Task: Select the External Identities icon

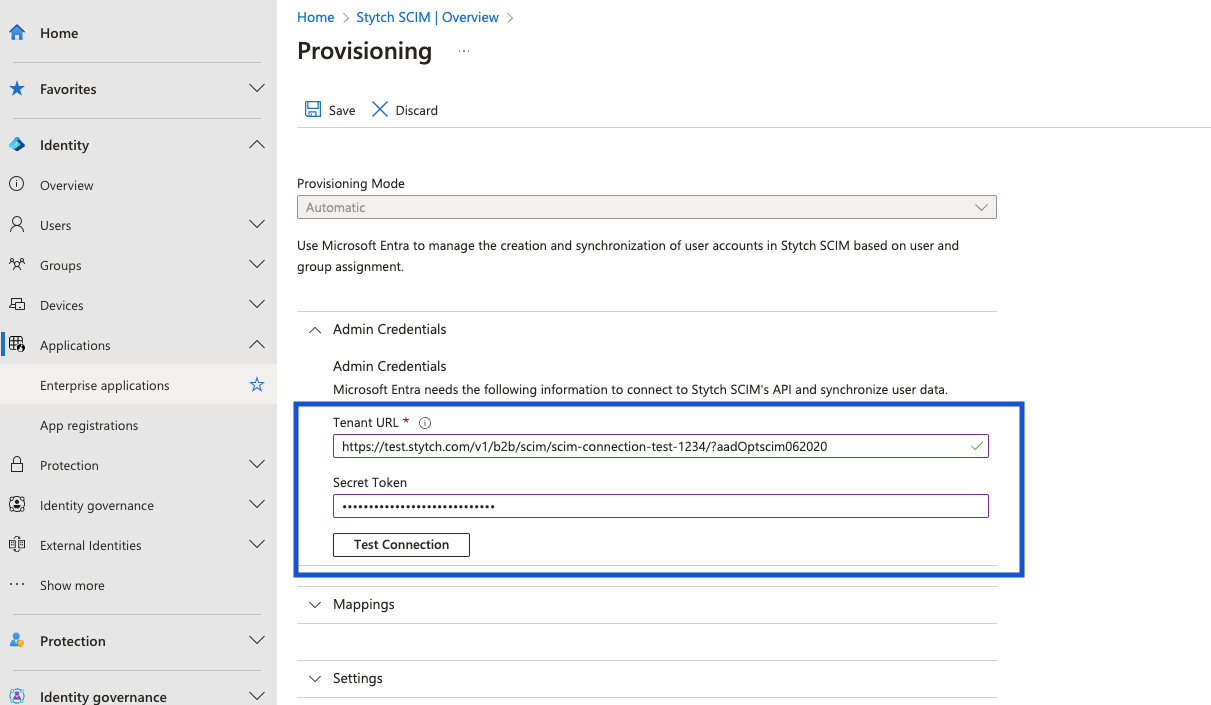Action: click(16, 544)
